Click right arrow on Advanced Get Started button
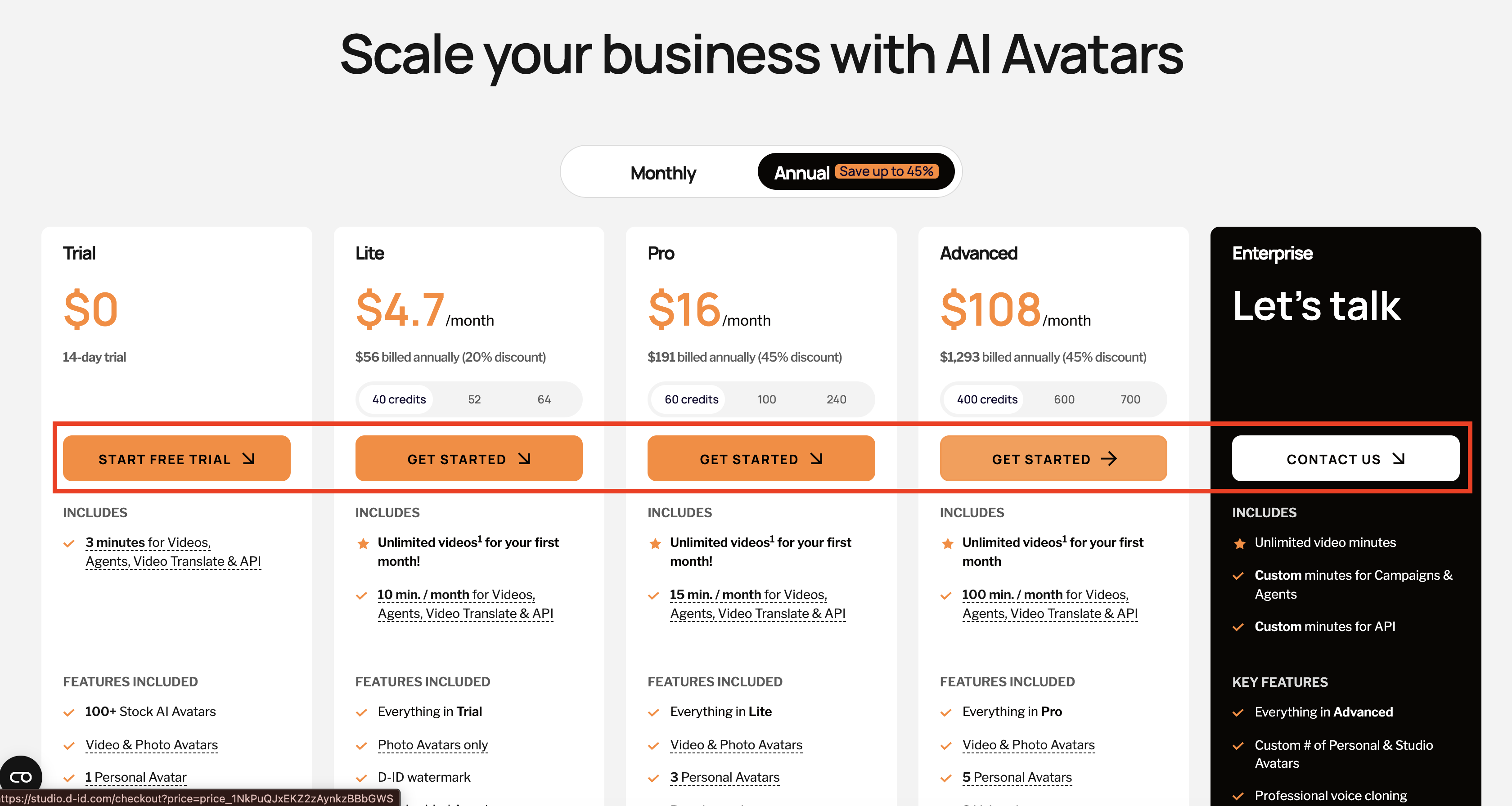Screen dimensions: 1512x806 tap(1109, 459)
